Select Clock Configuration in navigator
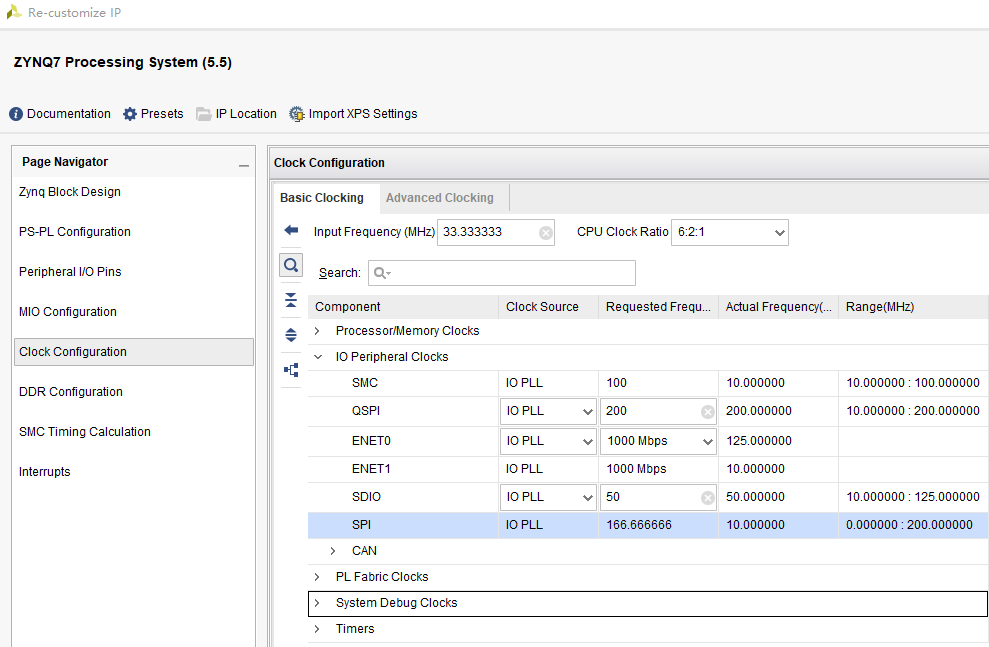Image resolution: width=989 pixels, height=647 pixels. (134, 352)
